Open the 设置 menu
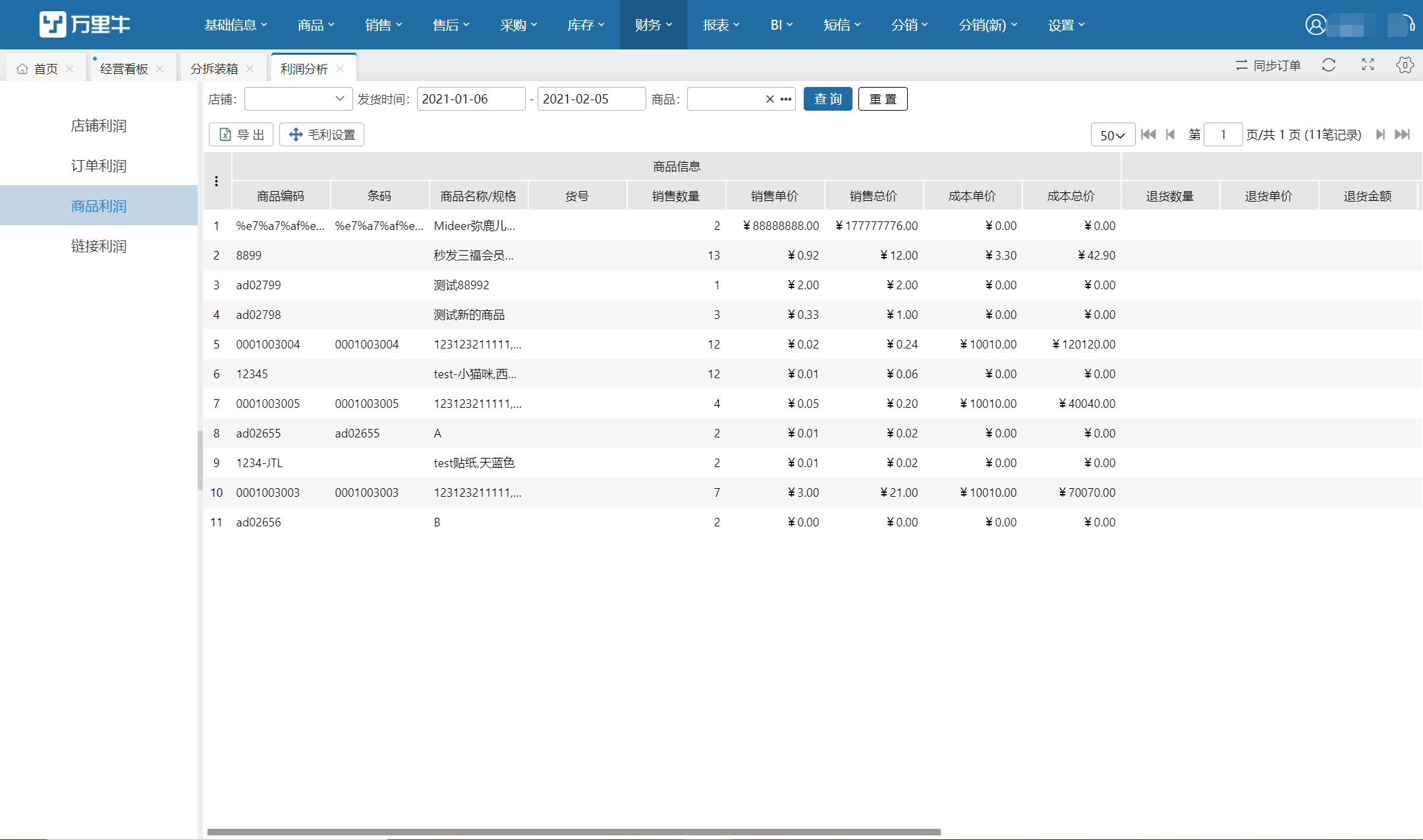 1067,24
